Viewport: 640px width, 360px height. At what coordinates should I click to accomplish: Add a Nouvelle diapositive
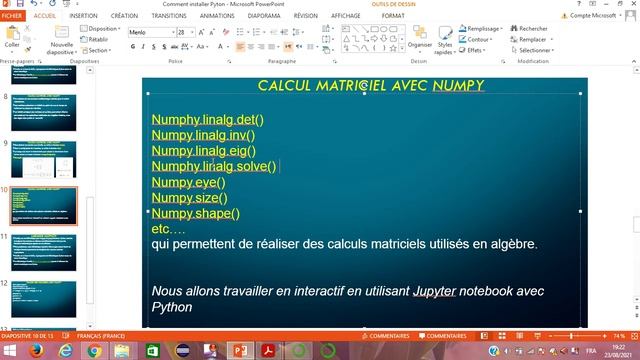click(x=62, y=40)
